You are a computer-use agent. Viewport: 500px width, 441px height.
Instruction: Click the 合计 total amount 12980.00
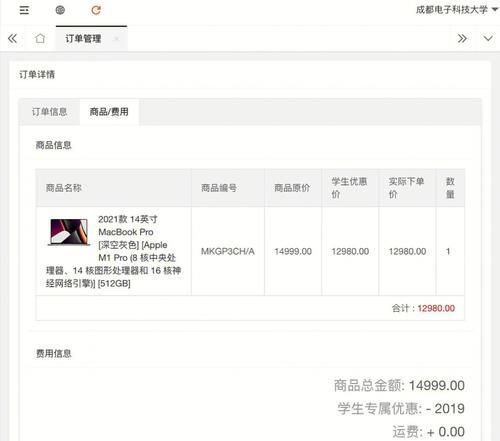(436, 308)
